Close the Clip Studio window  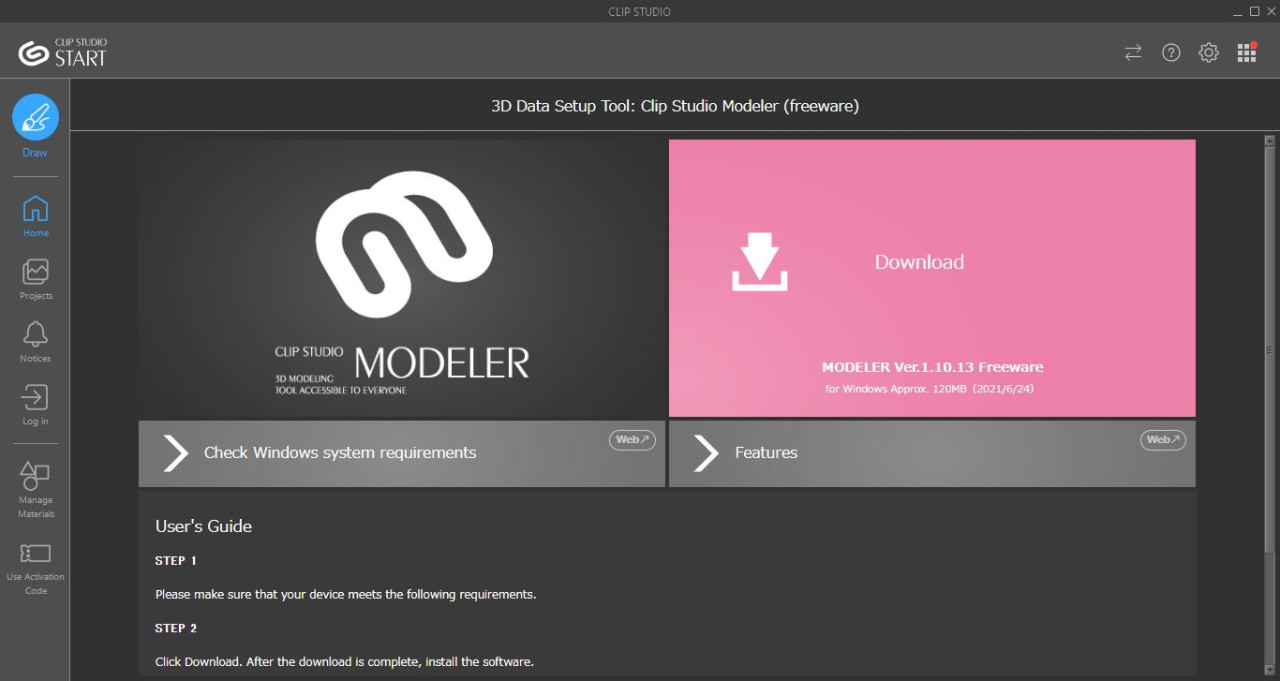[x=1271, y=11]
